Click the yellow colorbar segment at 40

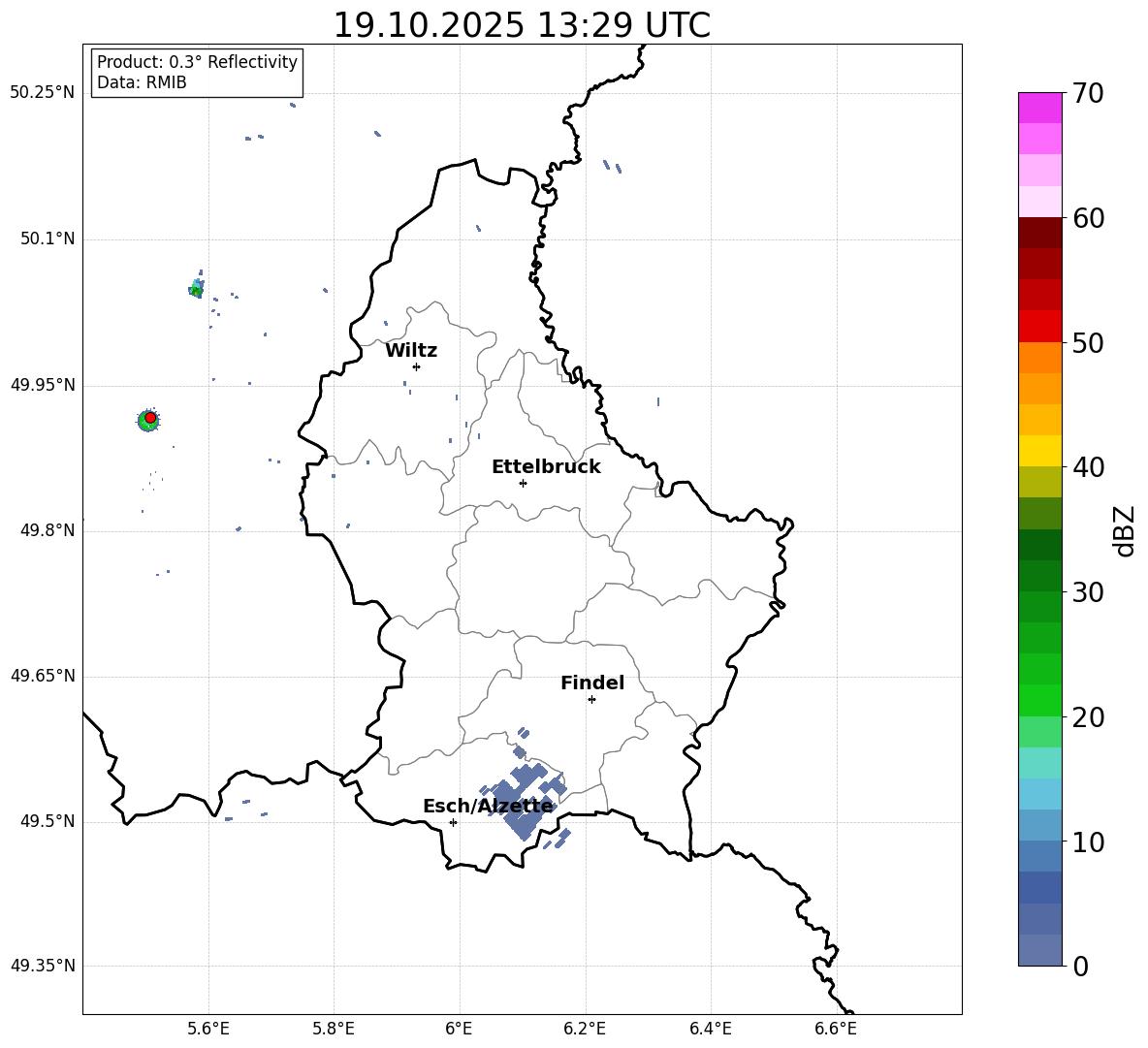1039,451
